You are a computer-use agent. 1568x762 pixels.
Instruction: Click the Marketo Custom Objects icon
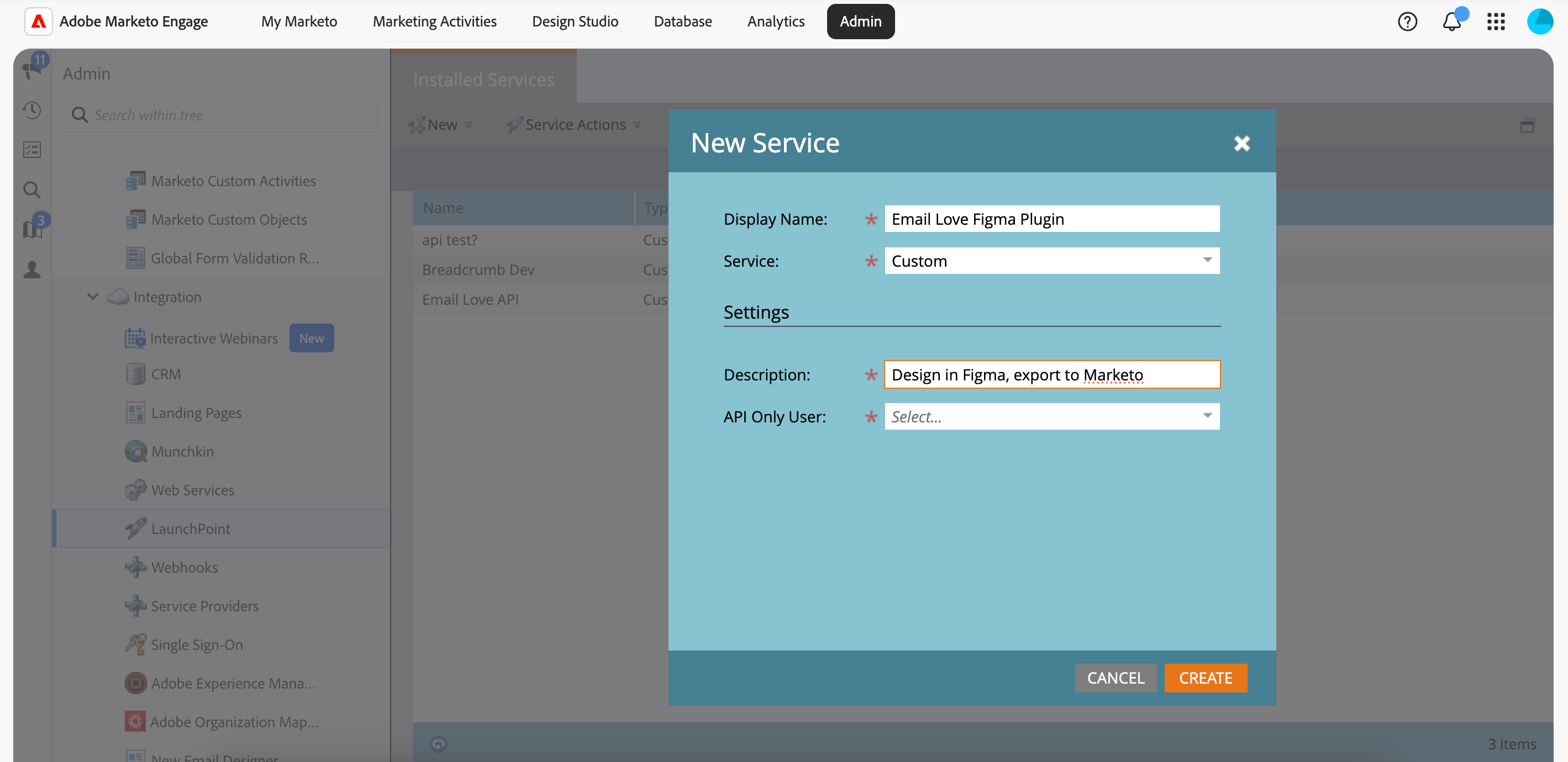[x=135, y=219]
